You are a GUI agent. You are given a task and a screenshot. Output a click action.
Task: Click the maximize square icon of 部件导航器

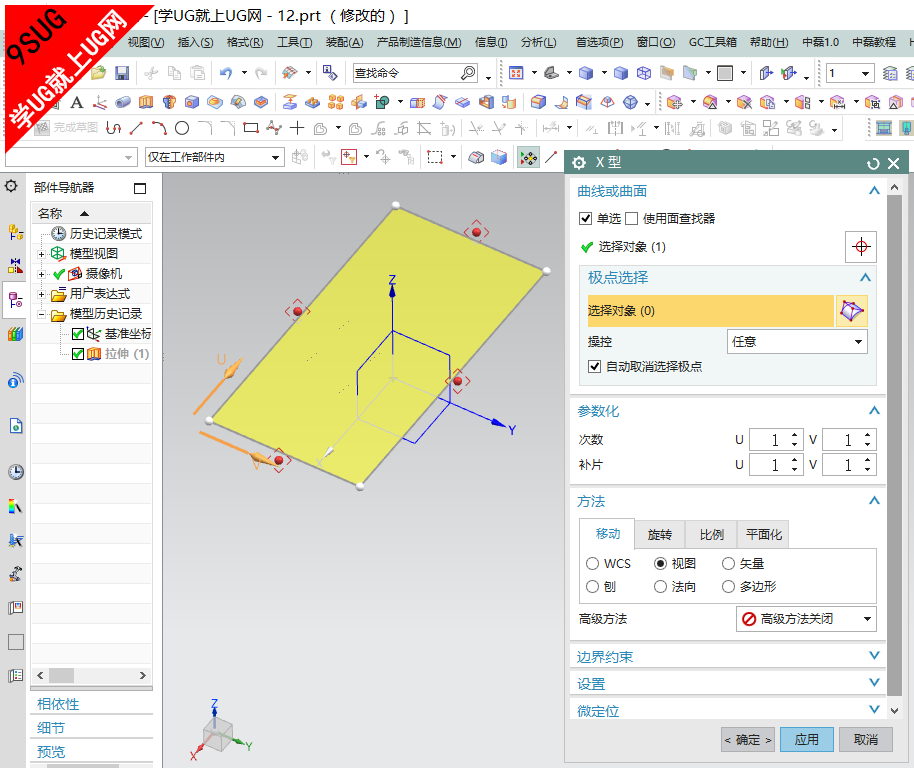pyautogui.click(x=140, y=188)
